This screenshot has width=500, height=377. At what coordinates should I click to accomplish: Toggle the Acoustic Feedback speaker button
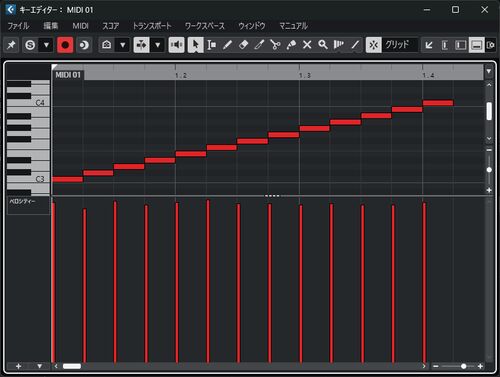[176, 45]
